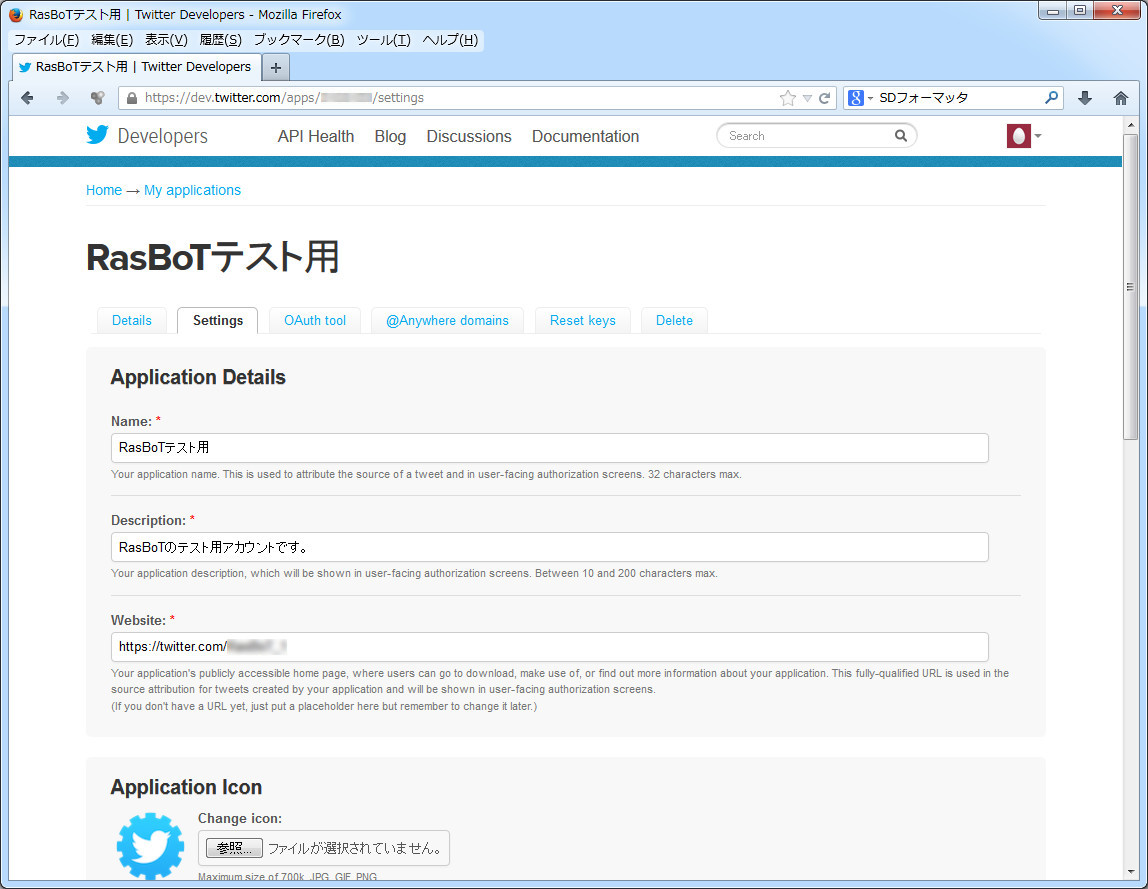The width and height of the screenshot is (1148, 889).
Task: Click the vertical scrollbar thumb
Action: (x=1130, y=287)
